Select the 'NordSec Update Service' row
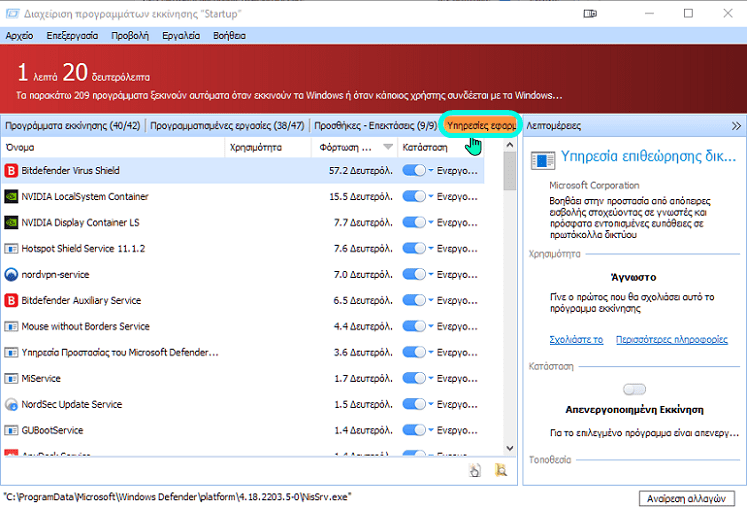Viewport: 747px width, 509px height. point(243,404)
